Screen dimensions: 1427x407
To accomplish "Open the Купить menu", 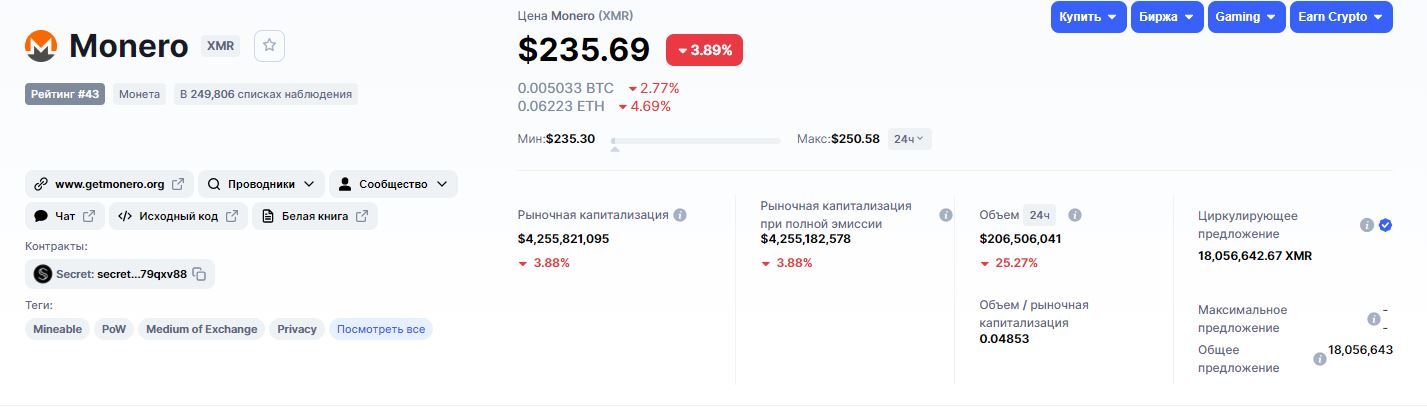I will (x=1088, y=17).
